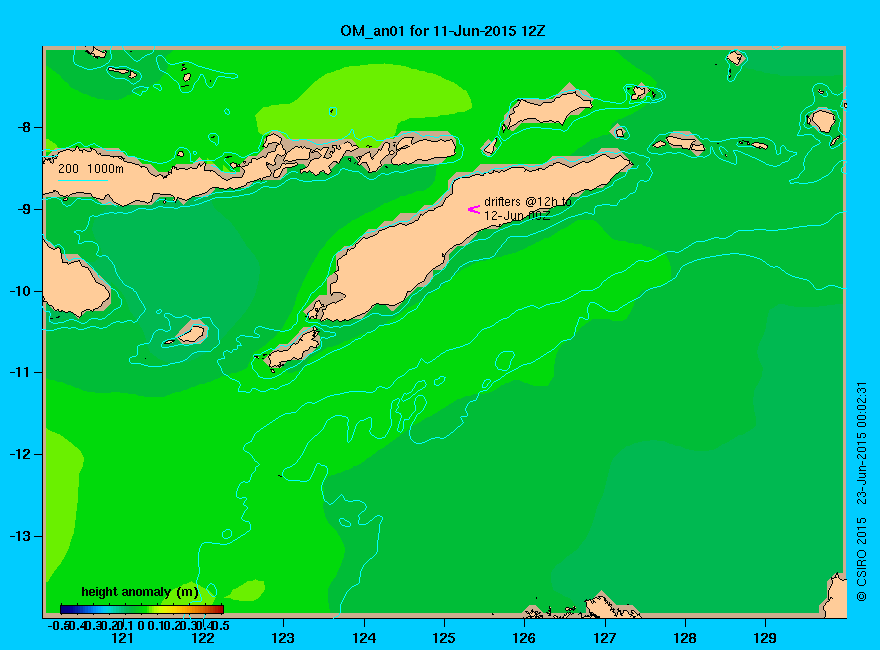The width and height of the screenshot is (880, 650).
Task: Click the longitude label "123"
Action: (283, 638)
